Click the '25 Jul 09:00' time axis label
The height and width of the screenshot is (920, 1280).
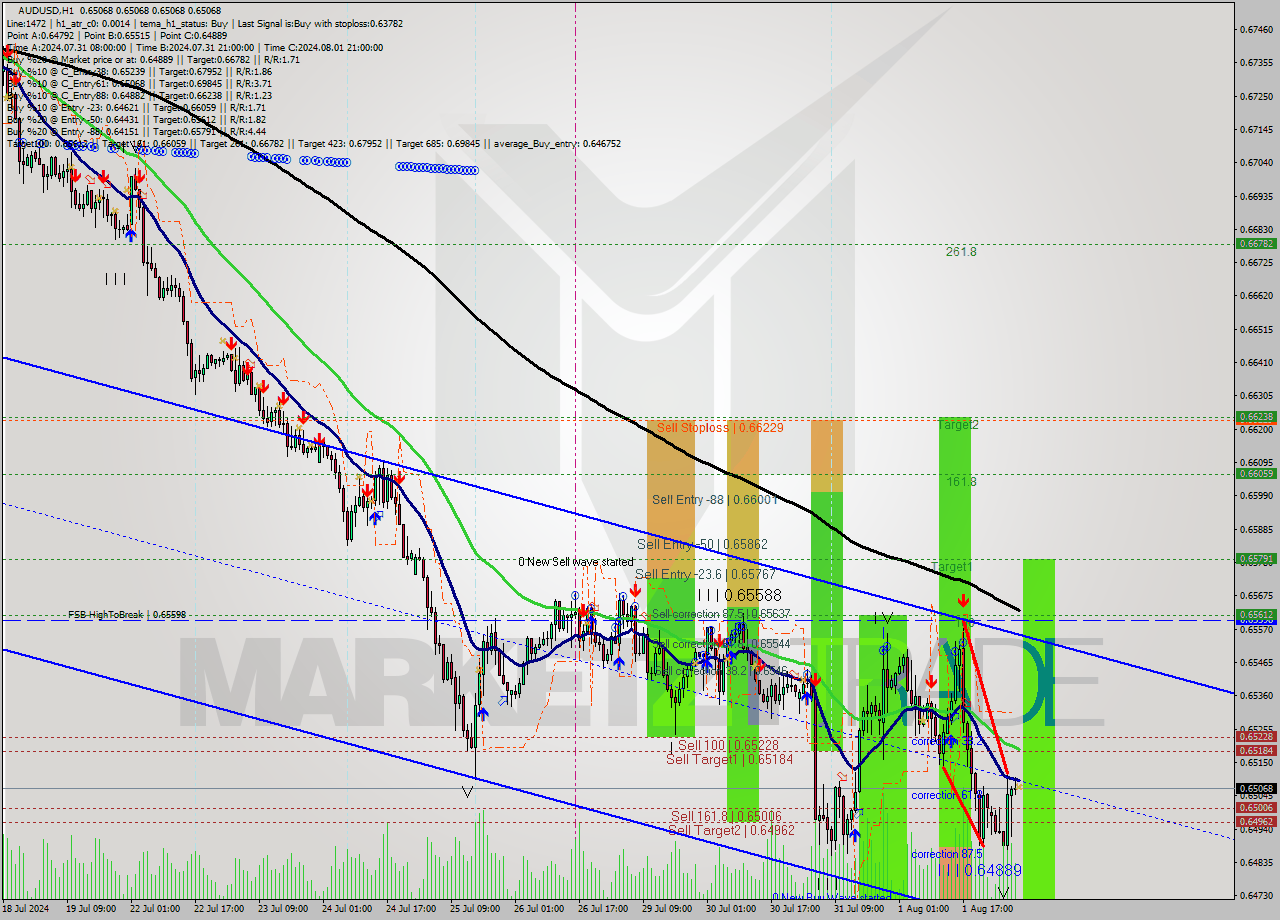click(476, 909)
